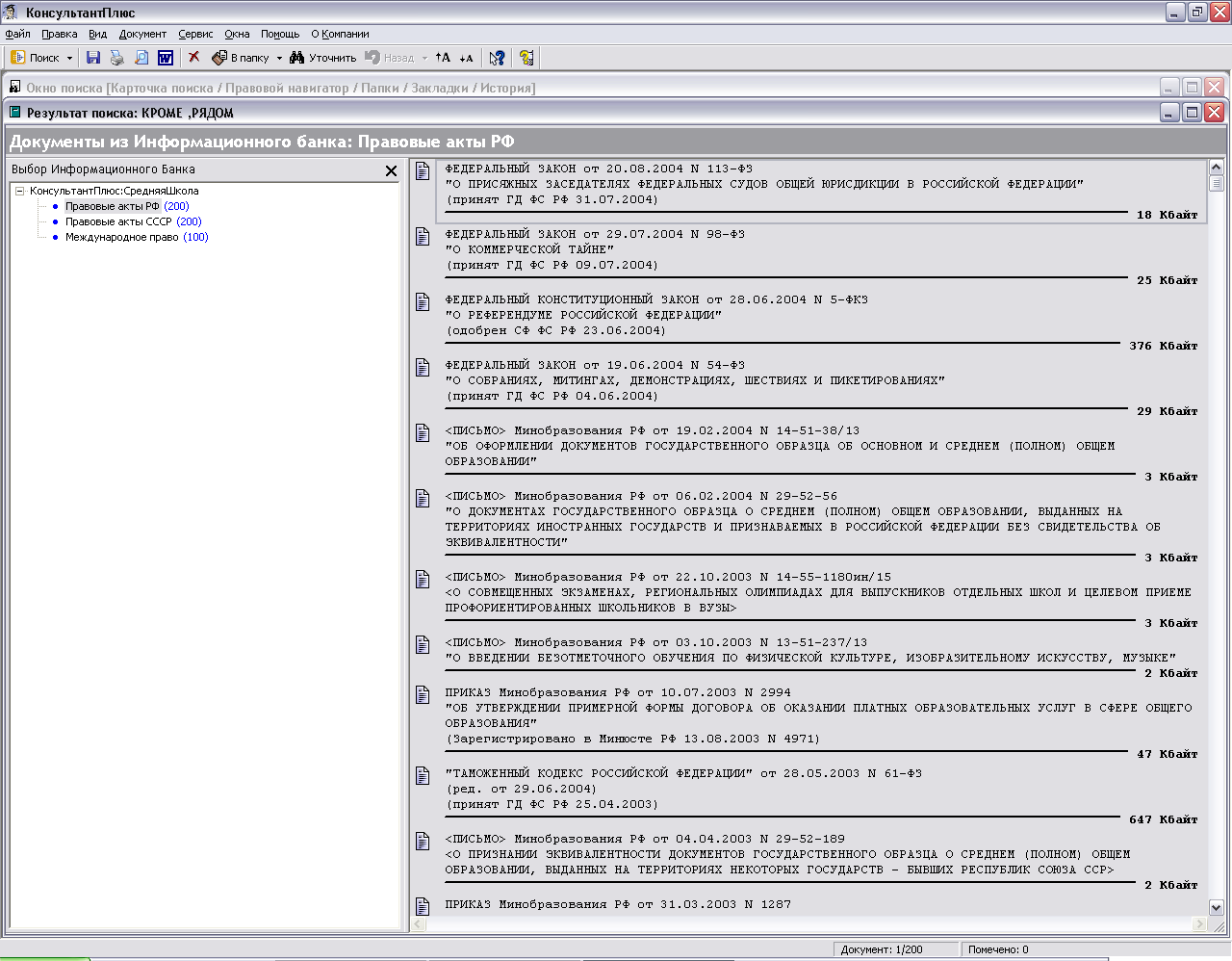This screenshot has height=961, width=1232.
Task: Click the context help cursor icon
Action: click(x=497, y=58)
